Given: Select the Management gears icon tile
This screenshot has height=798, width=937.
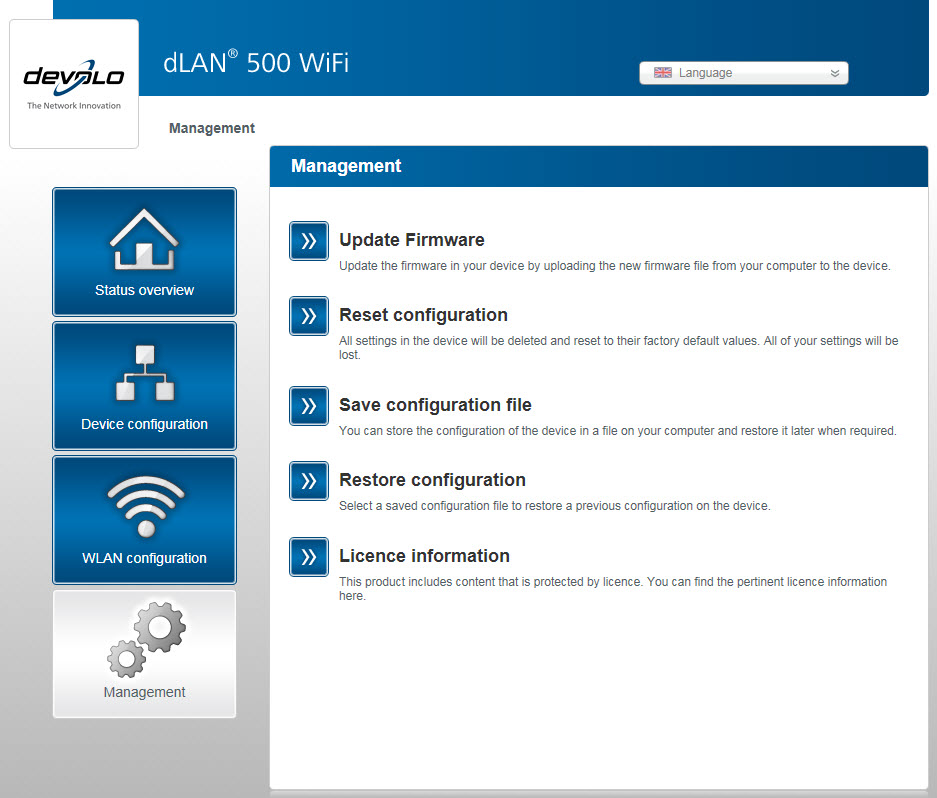Looking at the screenshot, I should [x=144, y=654].
